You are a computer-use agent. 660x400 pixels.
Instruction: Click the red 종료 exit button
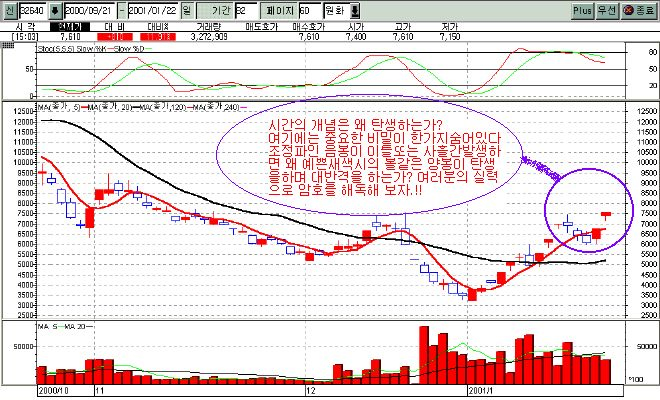point(639,8)
